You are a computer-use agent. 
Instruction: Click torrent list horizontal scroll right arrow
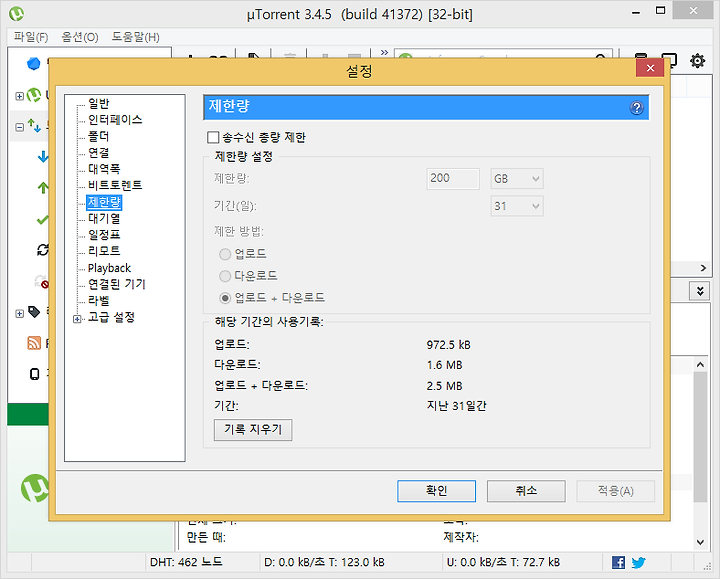click(703, 268)
